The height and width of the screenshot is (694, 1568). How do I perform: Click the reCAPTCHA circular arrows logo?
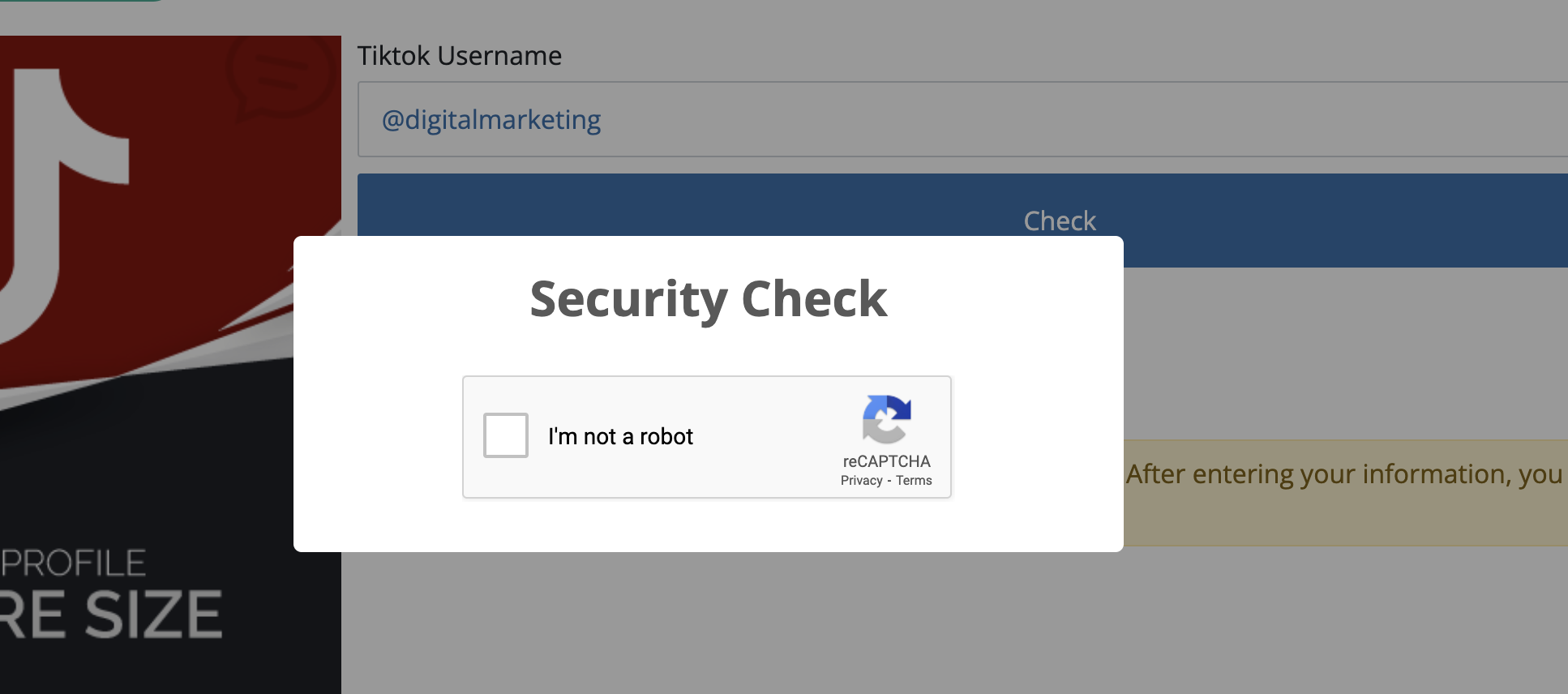coord(887,419)
